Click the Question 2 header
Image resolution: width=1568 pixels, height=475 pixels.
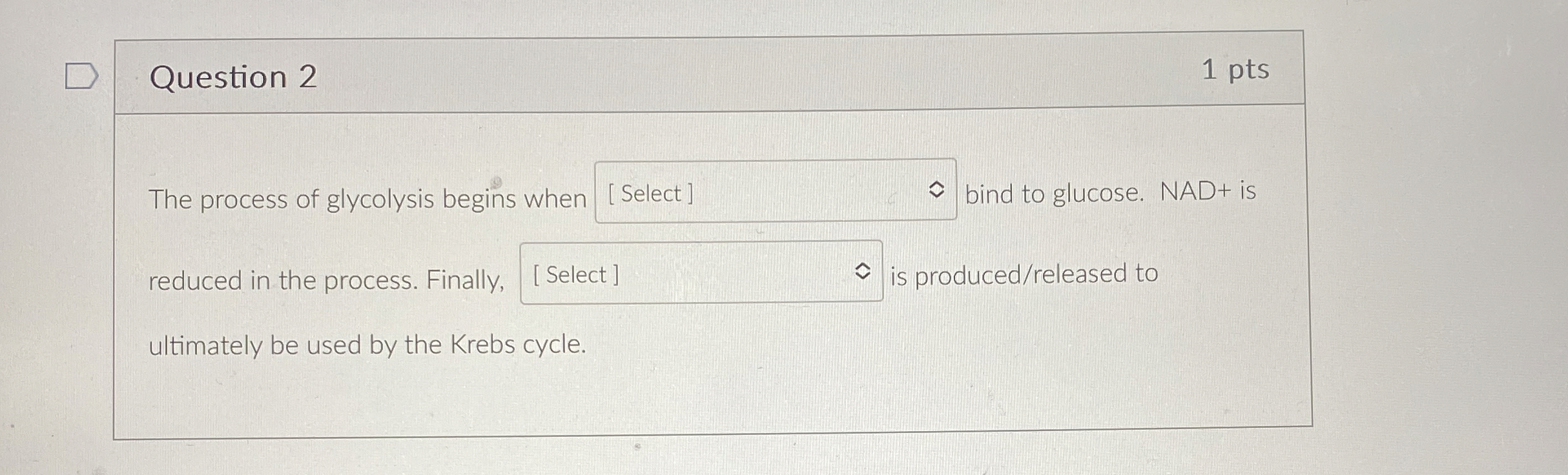click(x=234, y=76)
